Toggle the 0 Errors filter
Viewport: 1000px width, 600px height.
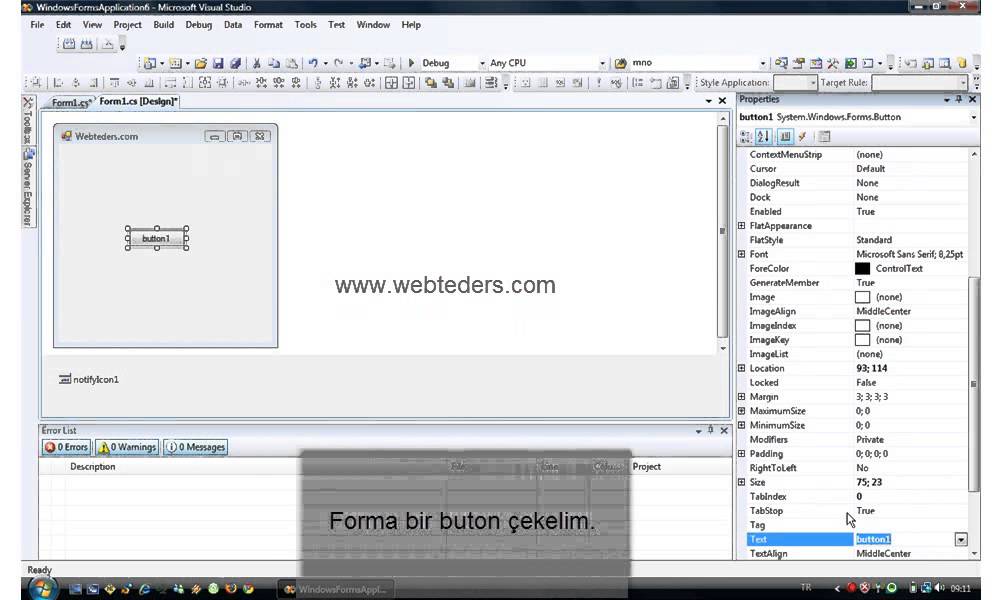[x=66, y=447]
